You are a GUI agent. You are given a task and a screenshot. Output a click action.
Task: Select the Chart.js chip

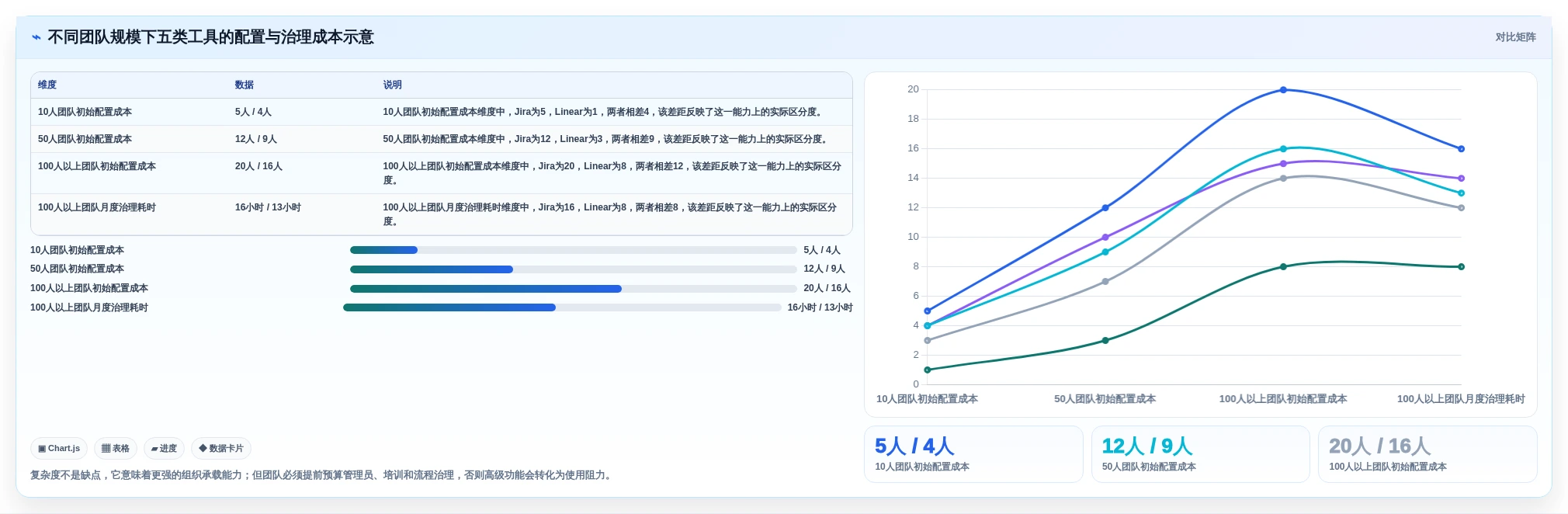[59, 448]
